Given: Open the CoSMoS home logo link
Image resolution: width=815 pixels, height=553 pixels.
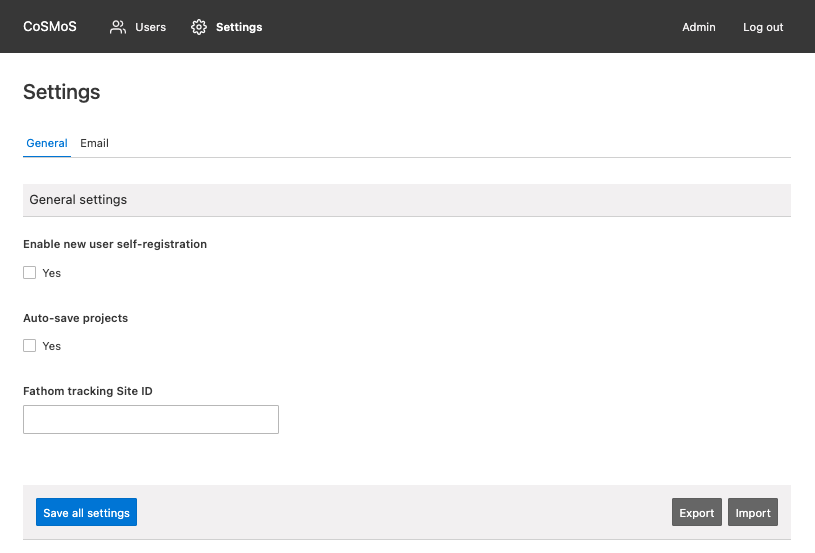Looking at the screenshot, I should pos(50,27).
